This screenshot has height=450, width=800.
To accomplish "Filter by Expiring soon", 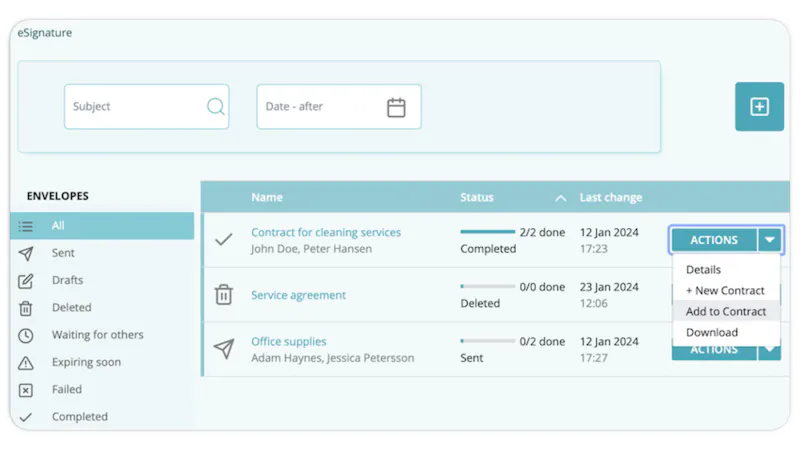I will pos(86,362).
